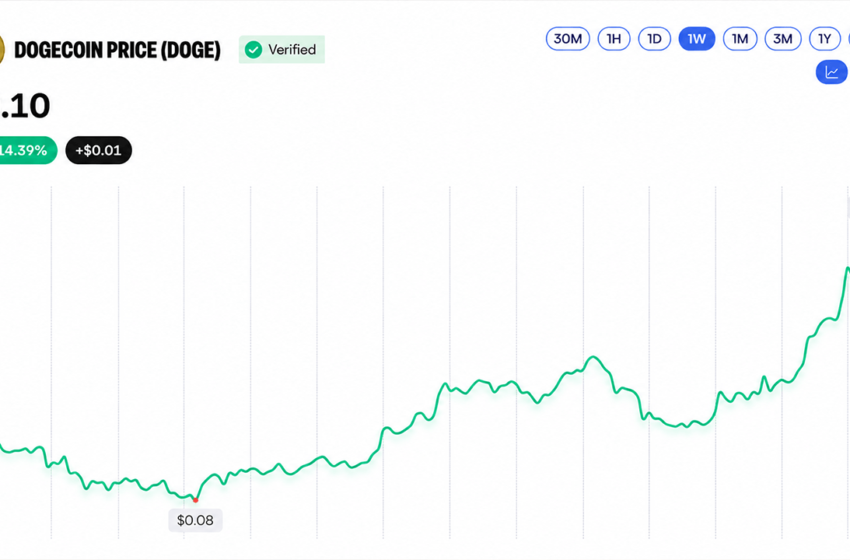Click the $0.08 low price label

click(195, 520)
